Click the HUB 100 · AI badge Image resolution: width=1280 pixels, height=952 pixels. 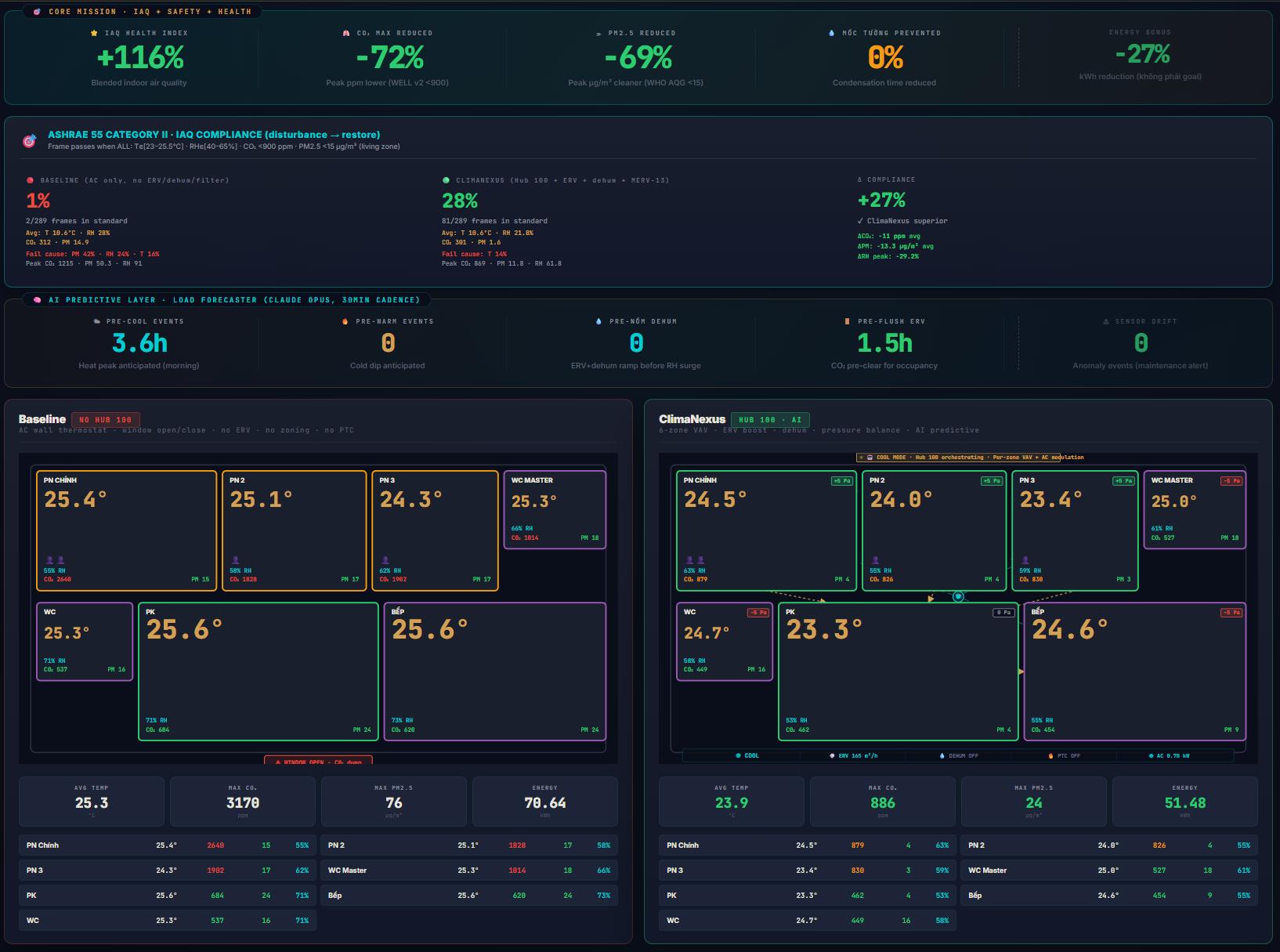coord(770,420)
